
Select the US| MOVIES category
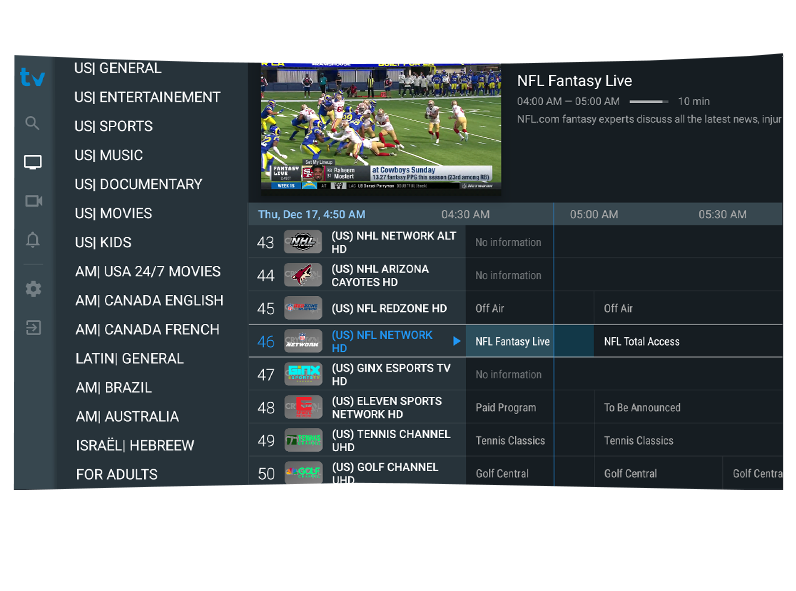pos(113,213)
